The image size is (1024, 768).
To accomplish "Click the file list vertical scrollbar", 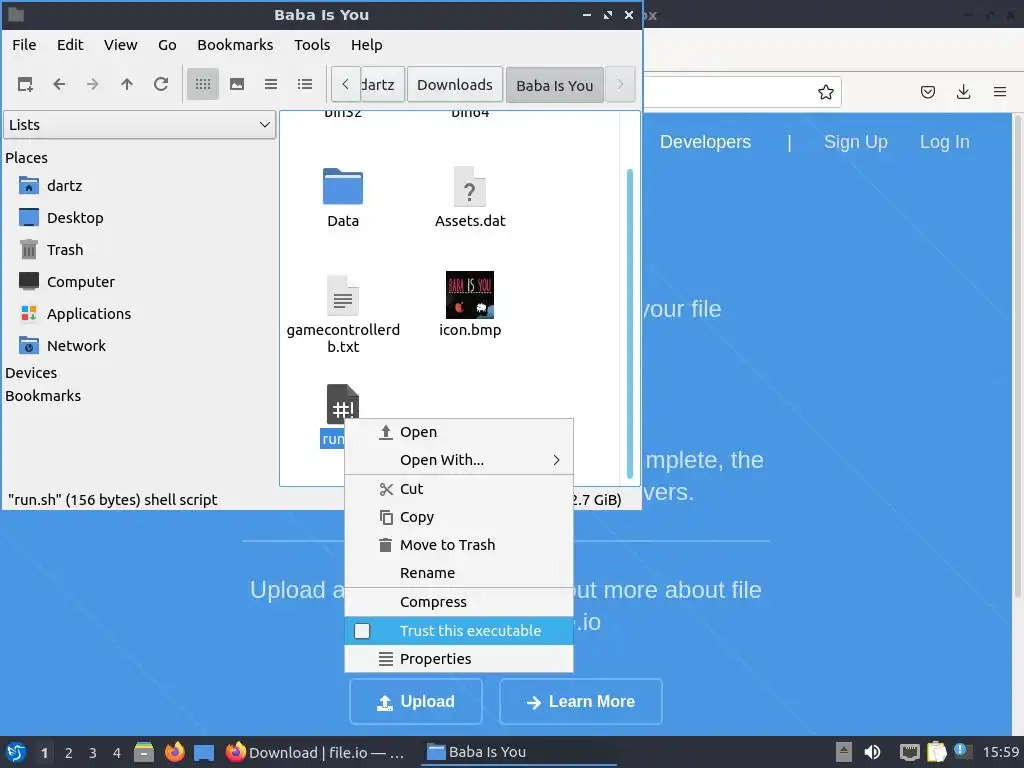I will tap(630, 323).
